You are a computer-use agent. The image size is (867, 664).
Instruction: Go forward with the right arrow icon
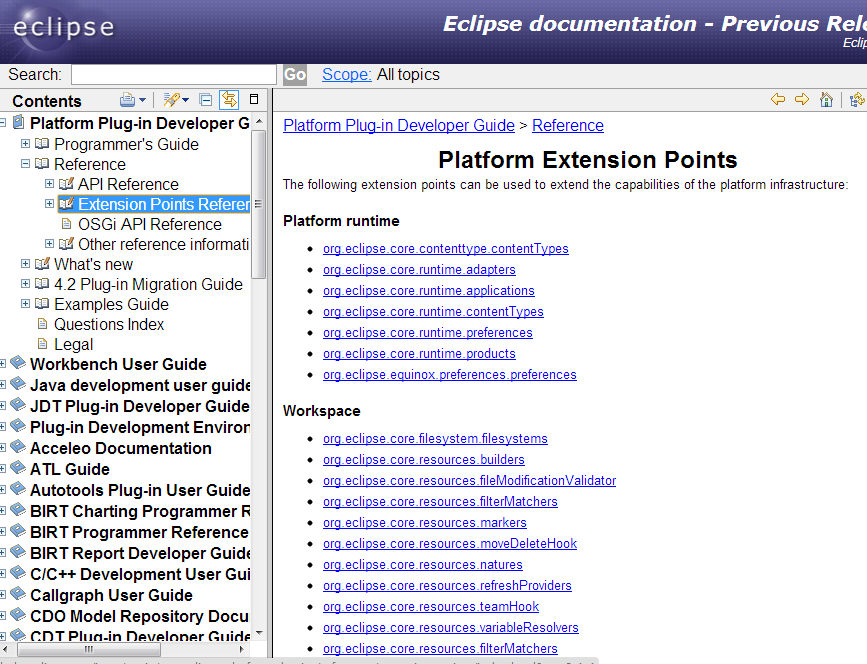point(802,100)
